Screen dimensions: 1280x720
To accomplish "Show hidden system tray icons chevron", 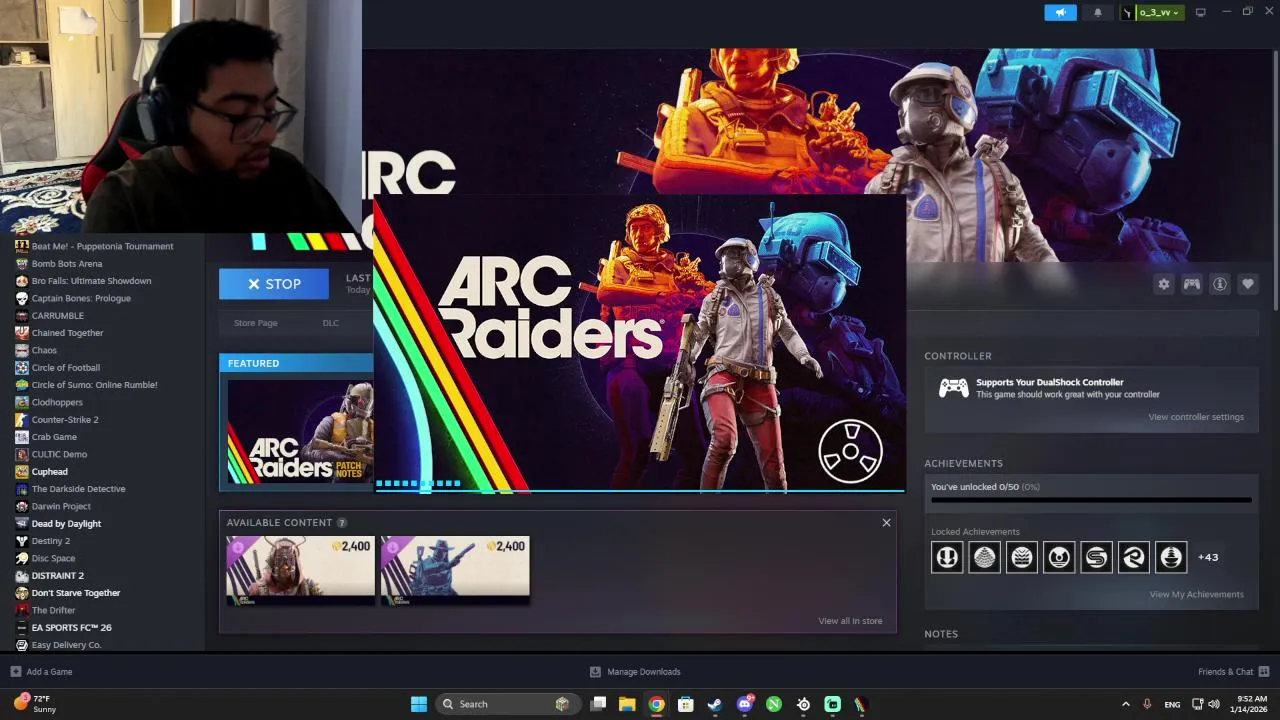I will 1125,704.
